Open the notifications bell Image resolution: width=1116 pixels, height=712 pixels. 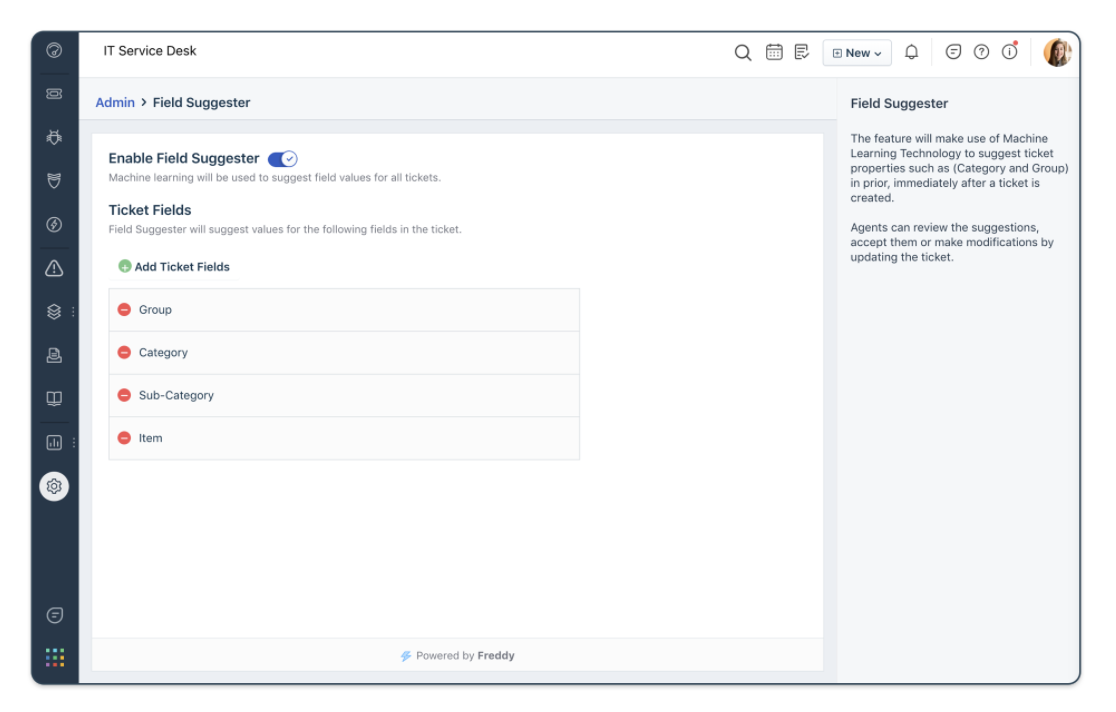(911, 53)
